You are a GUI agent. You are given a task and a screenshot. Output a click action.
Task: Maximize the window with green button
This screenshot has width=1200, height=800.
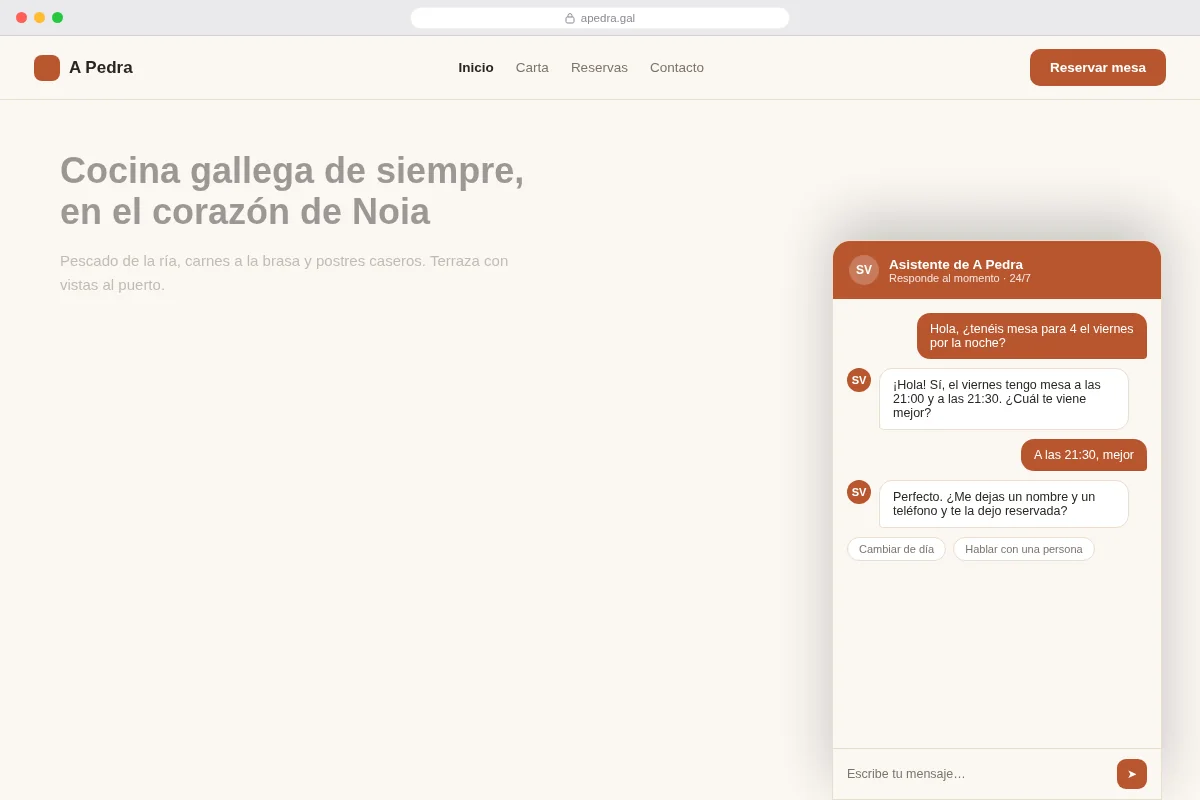[x=57, y=18]
